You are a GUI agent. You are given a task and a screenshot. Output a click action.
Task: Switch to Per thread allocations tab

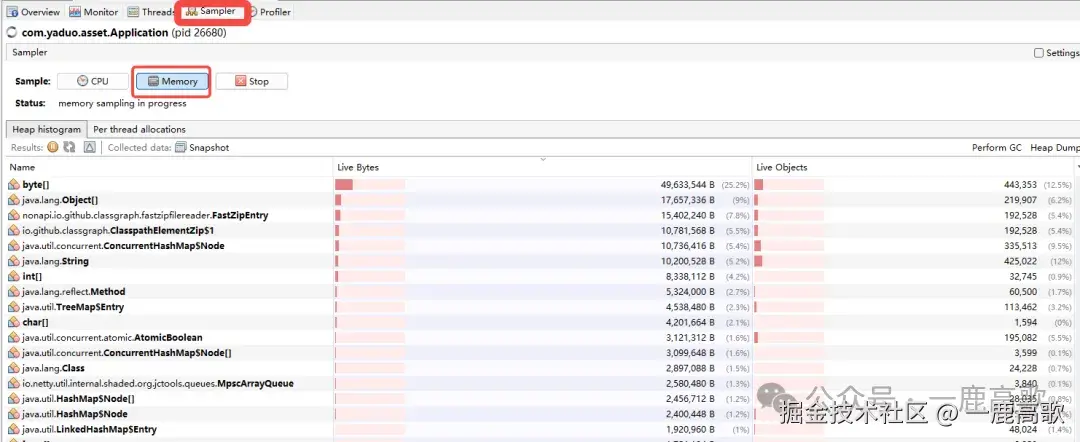[x=139, y=129]
